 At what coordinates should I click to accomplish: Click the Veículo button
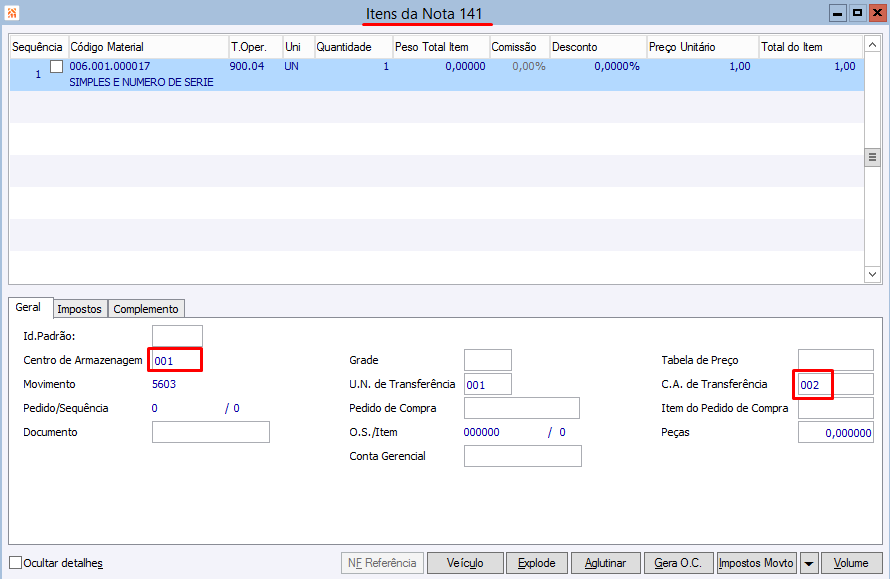(465, 563)
